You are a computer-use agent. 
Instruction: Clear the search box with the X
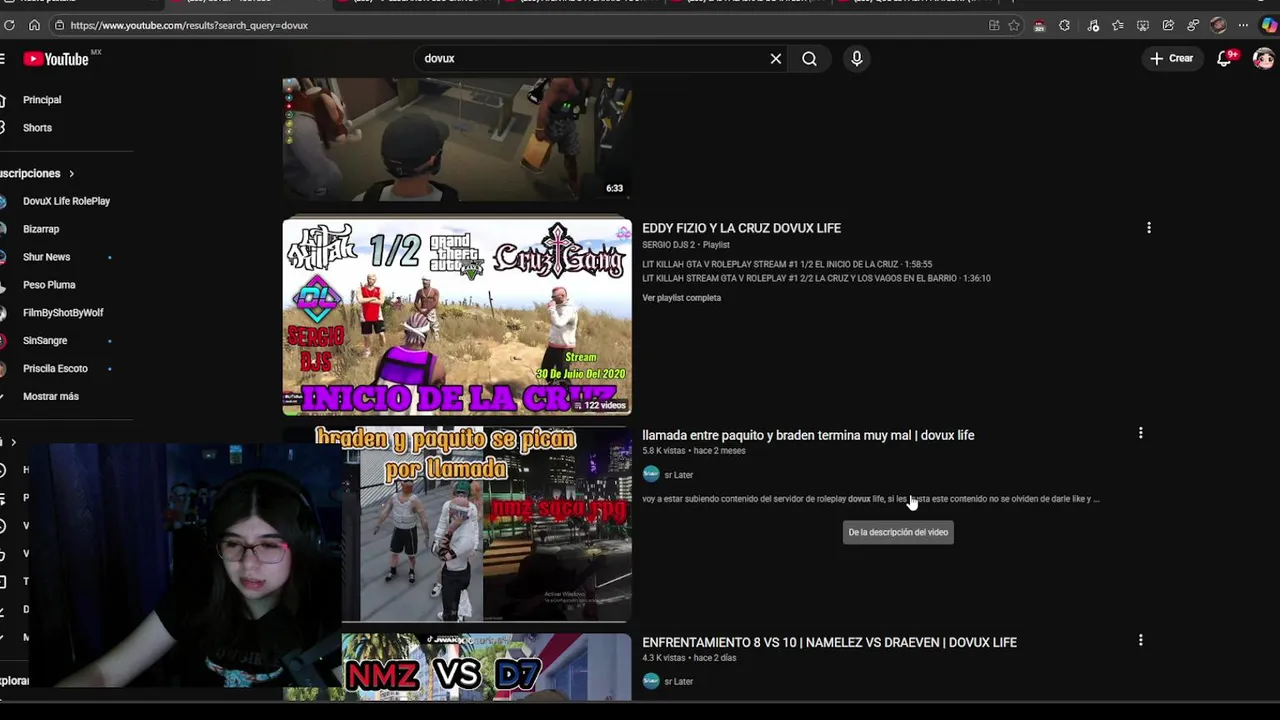776,59
